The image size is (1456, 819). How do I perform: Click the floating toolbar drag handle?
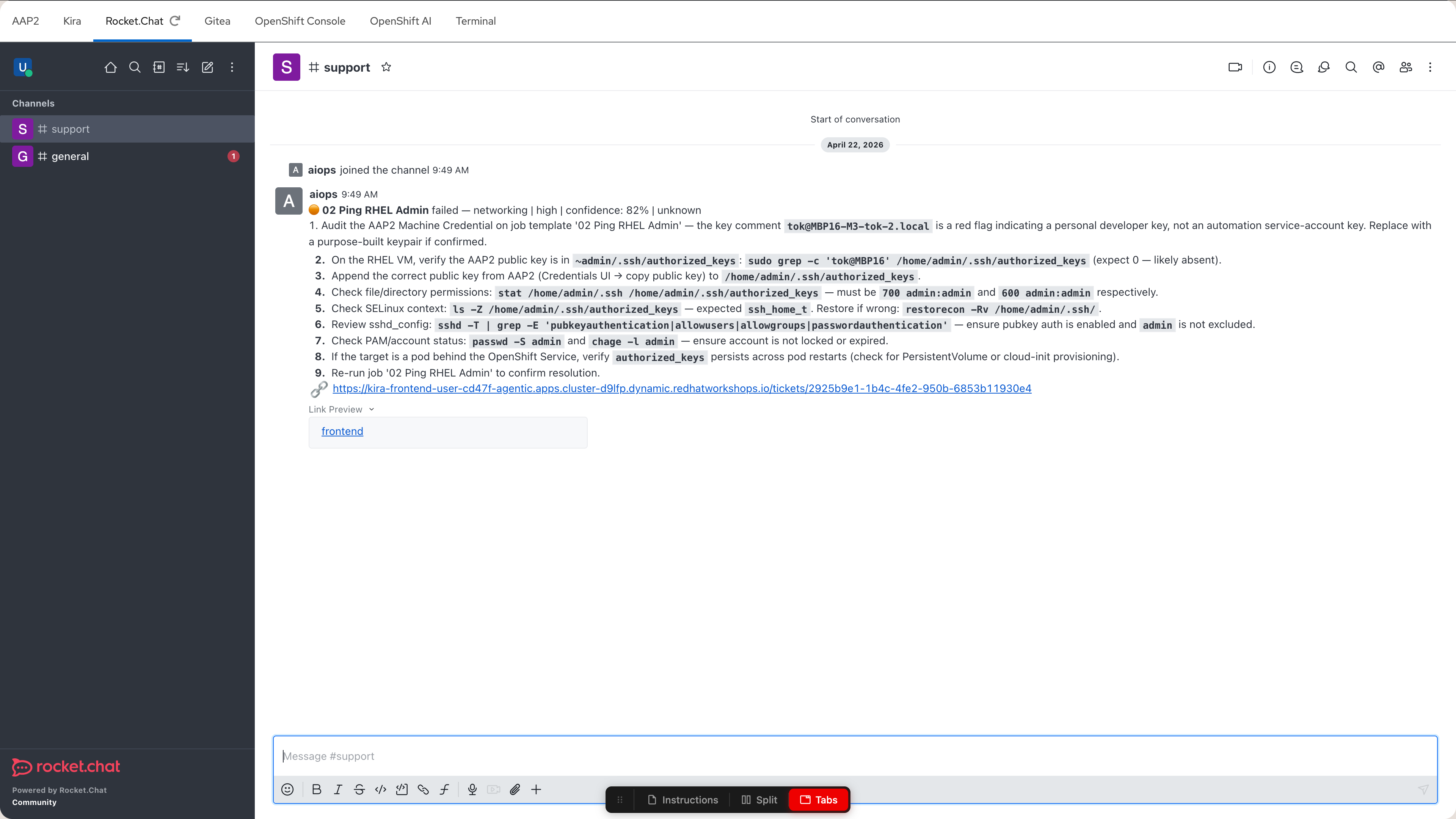620,800
